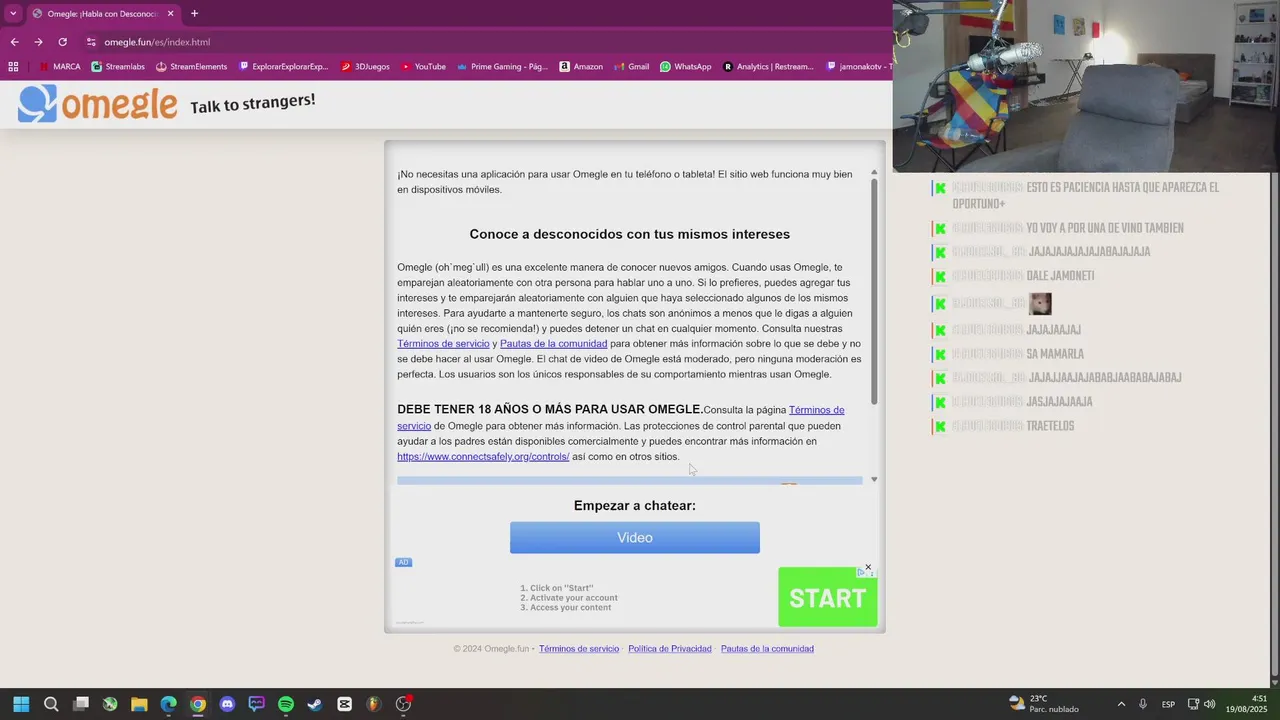Open the Prime Gaming bookmark
Image resolution: width=1280 pixels, height=720 pixels.
tap(502, 67)
